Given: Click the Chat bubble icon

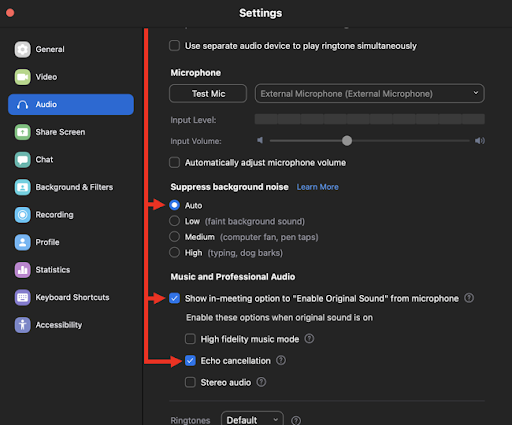Looking at the screenshot, I should (22, 160).
